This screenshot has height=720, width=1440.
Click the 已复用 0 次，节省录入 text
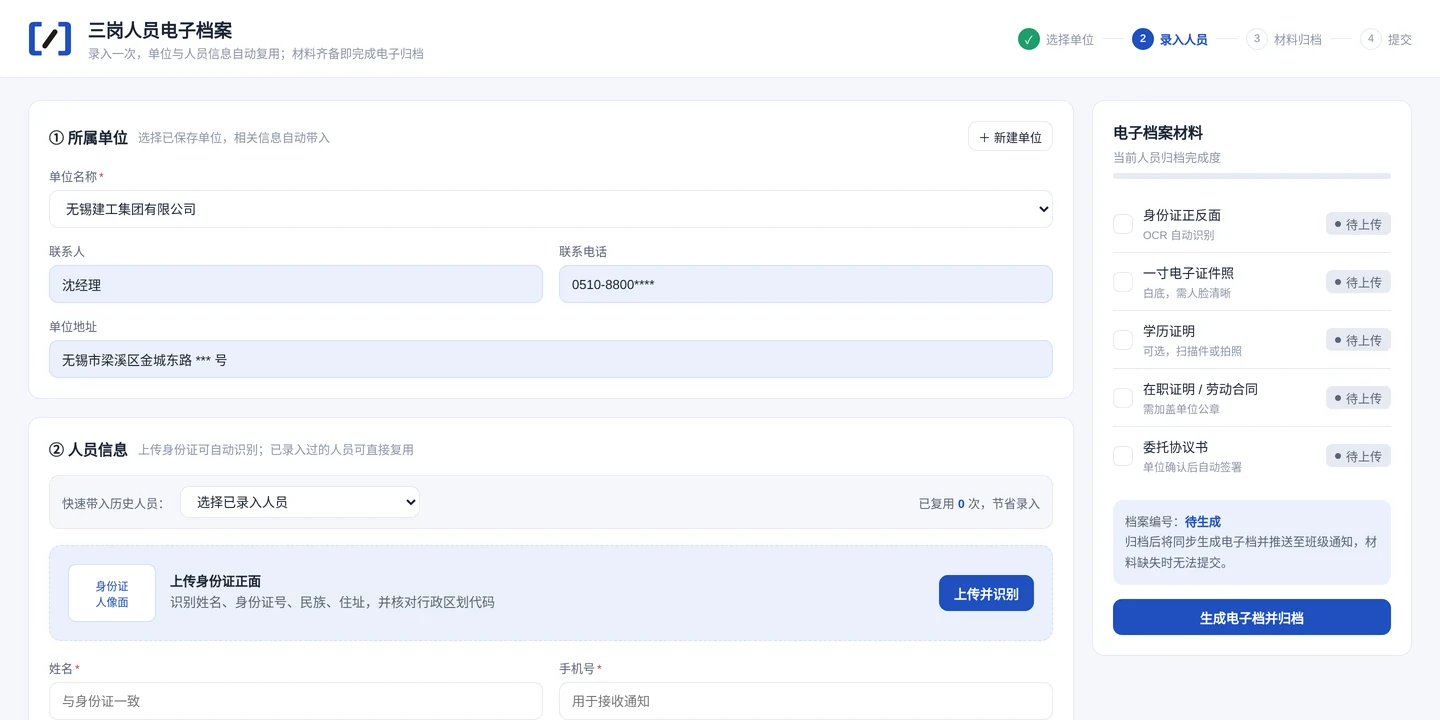tap(979, 504)
